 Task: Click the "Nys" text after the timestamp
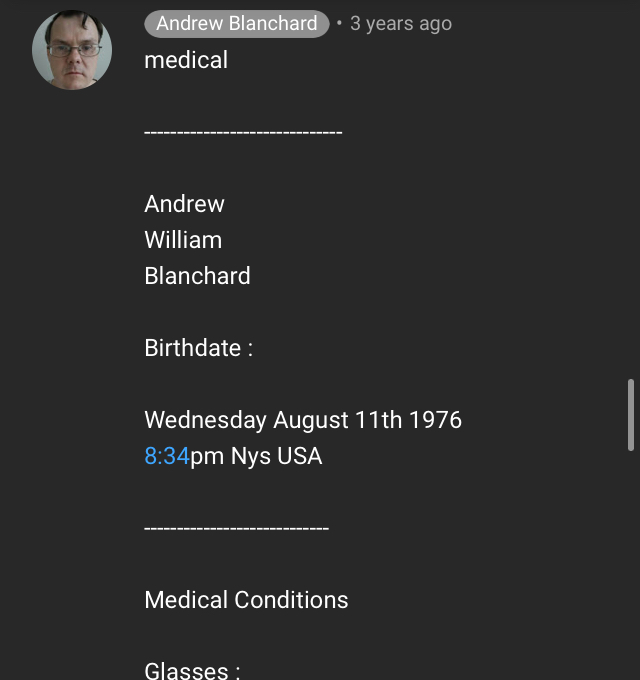(x=250, y=456)
